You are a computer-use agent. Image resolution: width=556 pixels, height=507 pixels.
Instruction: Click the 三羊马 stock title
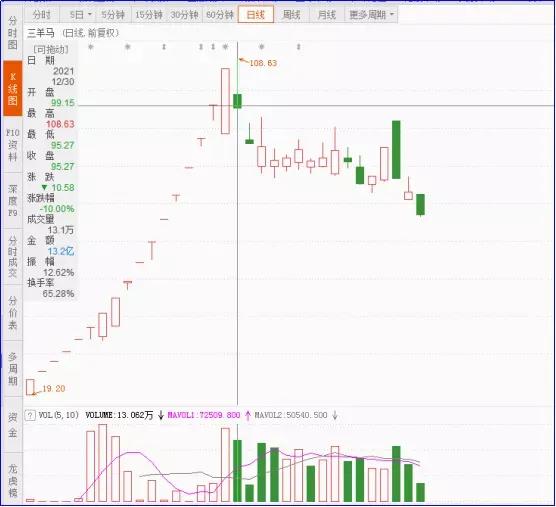[x=41, y=33]
